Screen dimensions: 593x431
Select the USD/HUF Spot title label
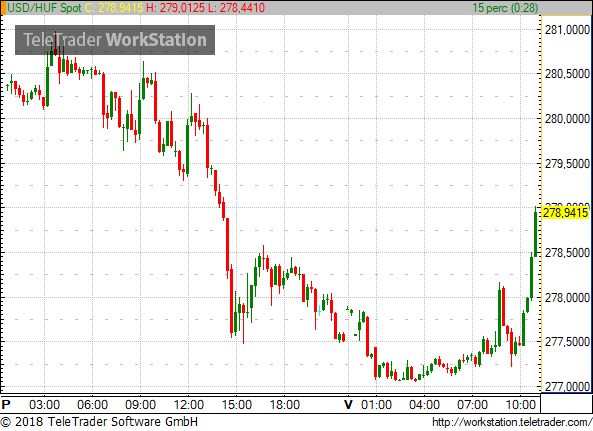tap(44, 8)
